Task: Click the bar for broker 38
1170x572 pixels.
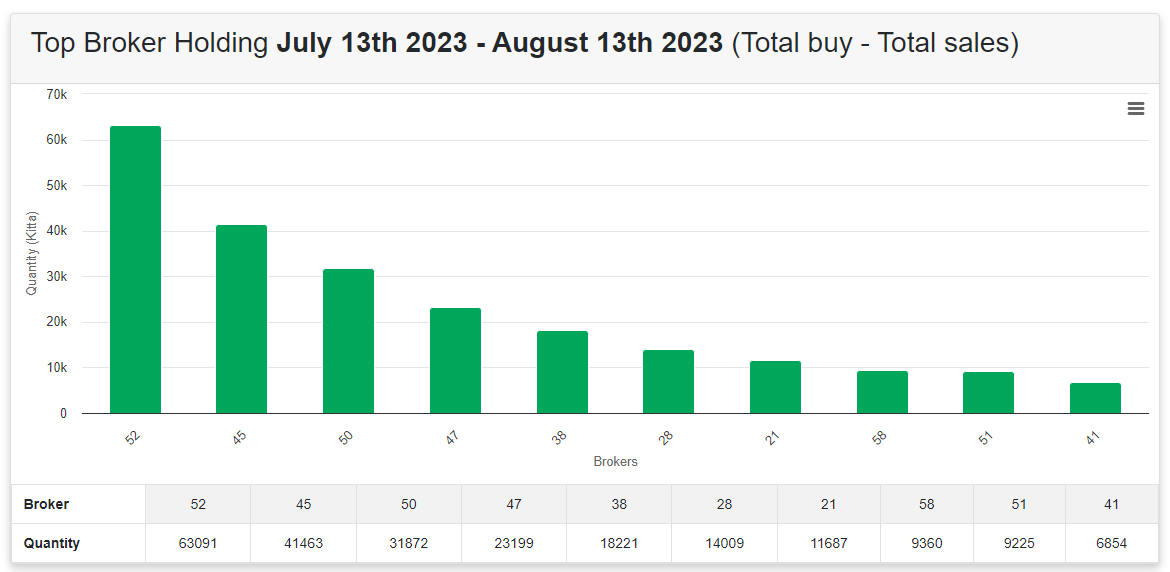Action: point(562,372)
